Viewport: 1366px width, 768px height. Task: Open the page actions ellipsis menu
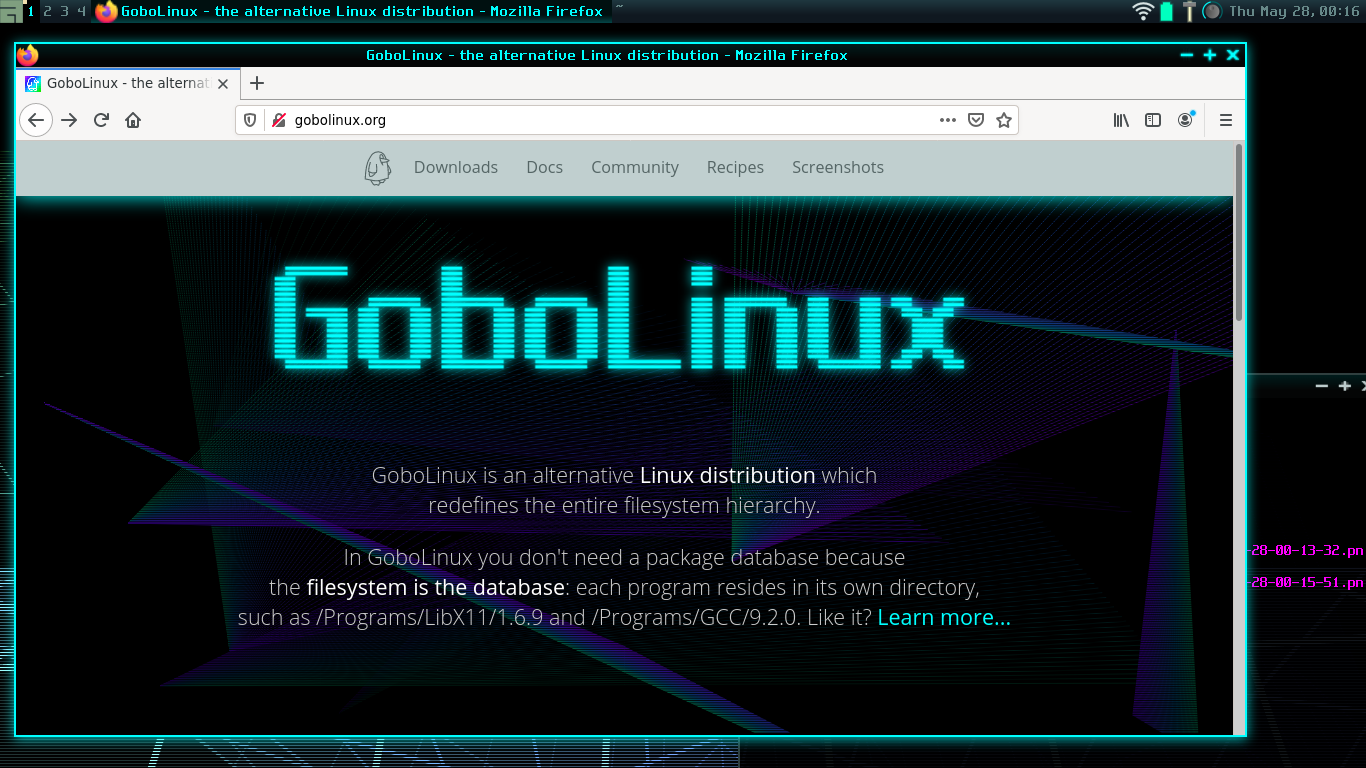point(947,119)
